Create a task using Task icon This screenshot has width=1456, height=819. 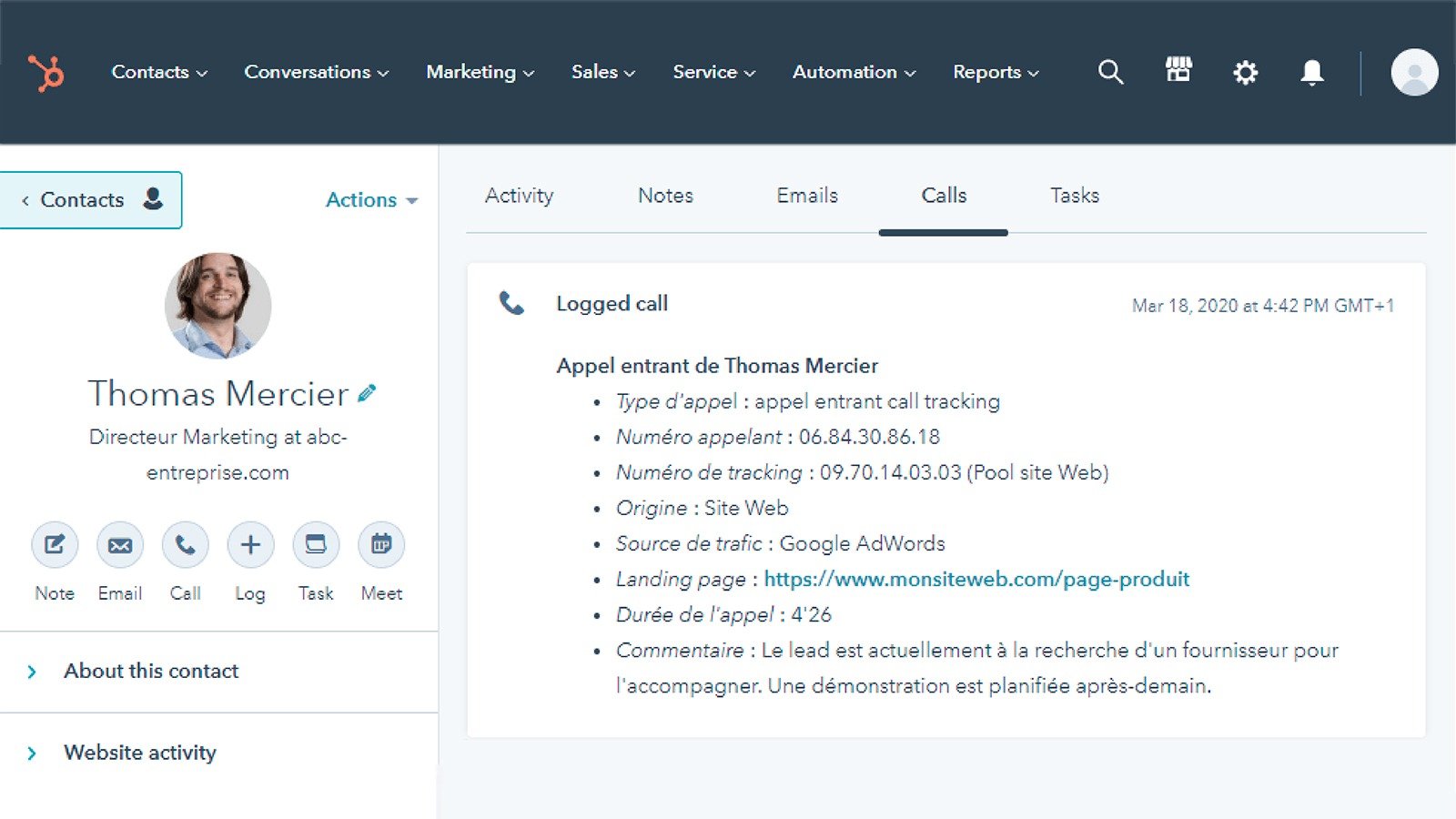point(316,545)
